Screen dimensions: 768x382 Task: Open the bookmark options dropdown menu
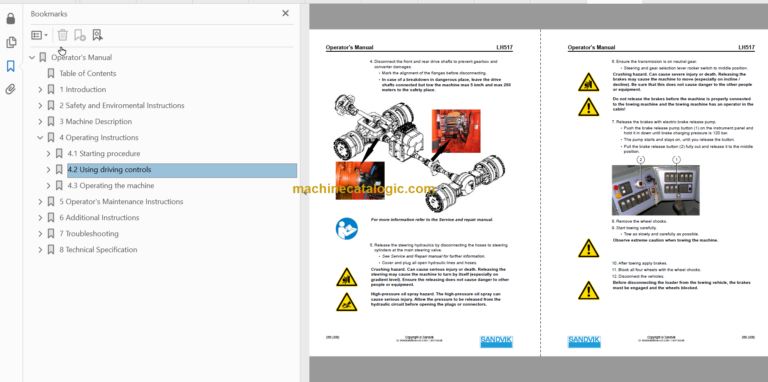coord(39,35)
